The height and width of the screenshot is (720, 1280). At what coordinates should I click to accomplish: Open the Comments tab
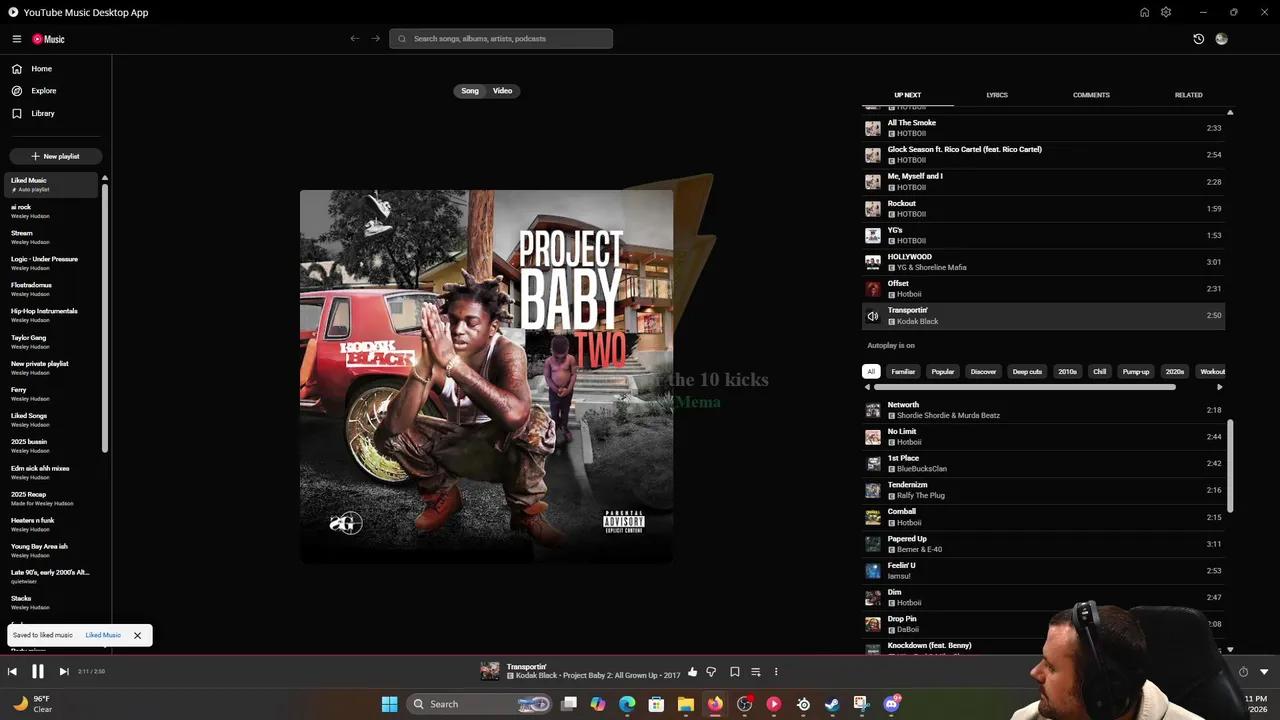coord(1091,95)
